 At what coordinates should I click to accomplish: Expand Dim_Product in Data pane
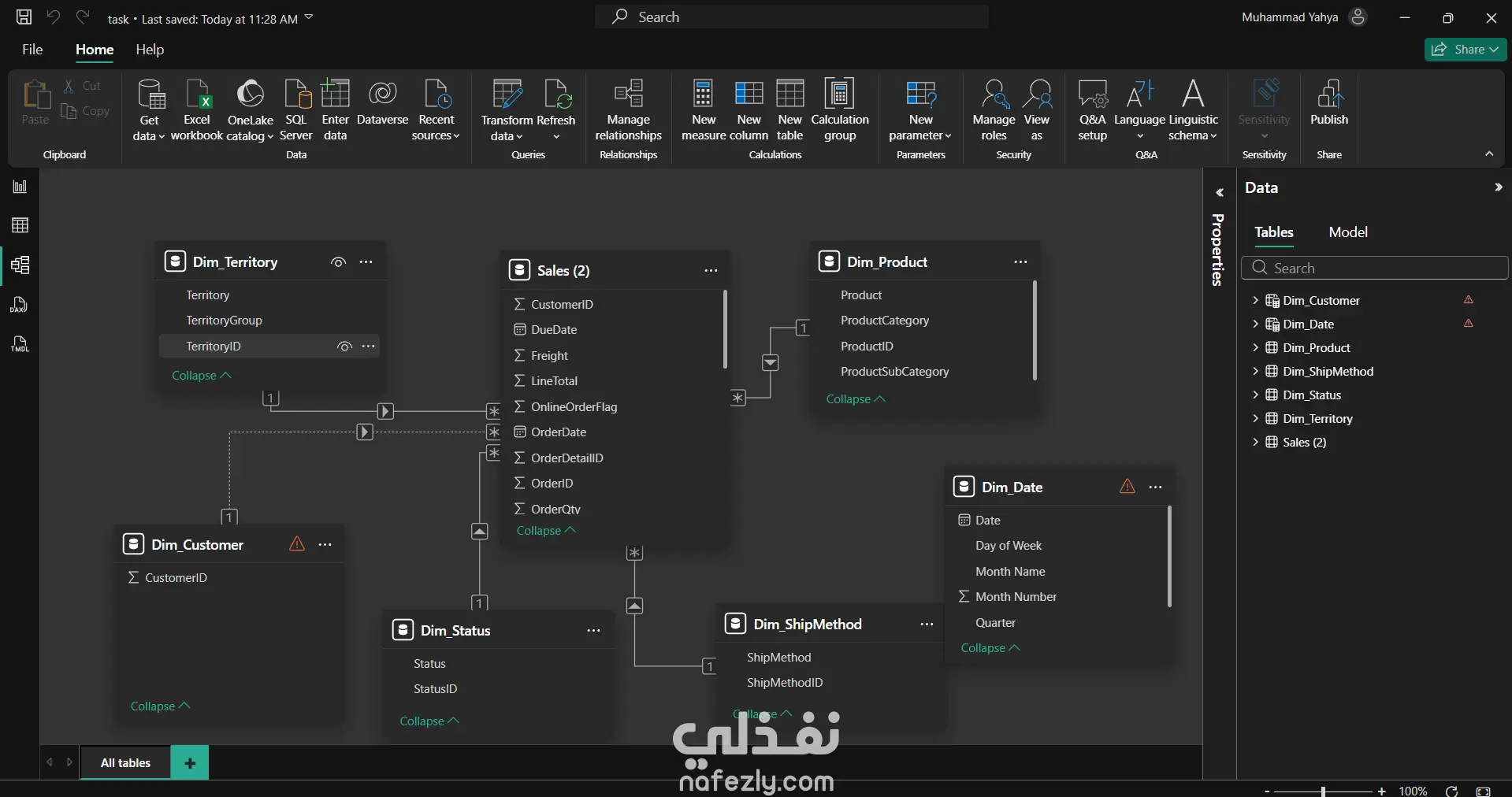click(x=1255, y=347)
